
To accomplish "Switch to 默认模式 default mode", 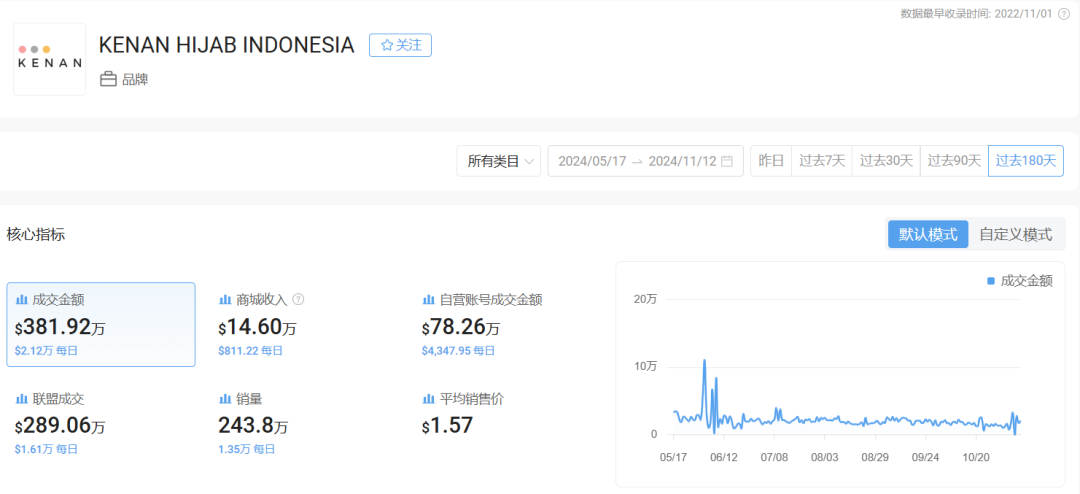I will pyautogui.click(x=927, y=234).
